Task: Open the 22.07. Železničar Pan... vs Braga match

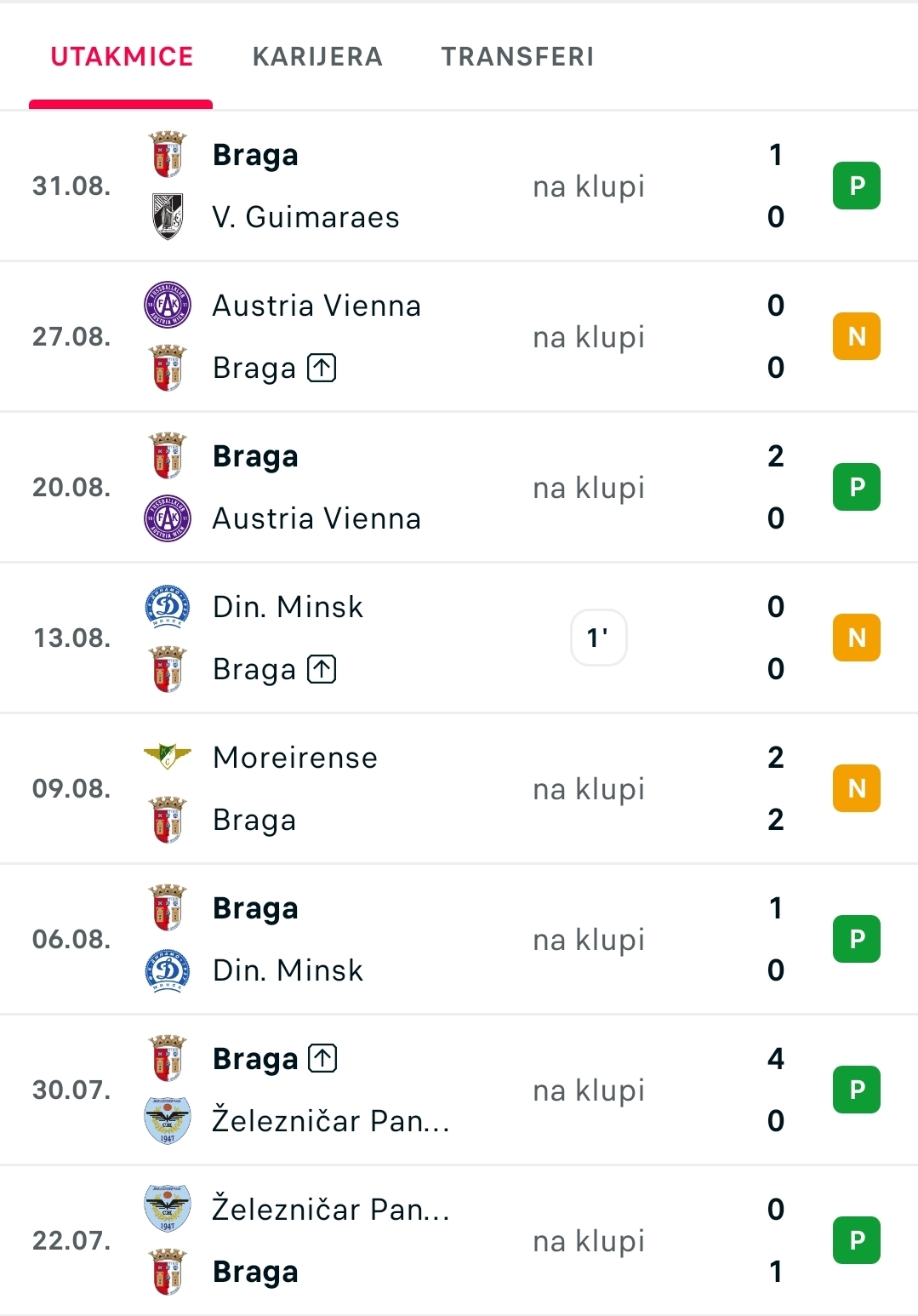Action: [459, 1240]
